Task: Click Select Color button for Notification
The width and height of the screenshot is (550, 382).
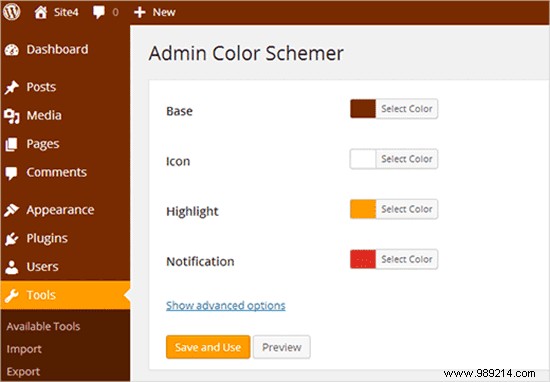Action: 407,259
